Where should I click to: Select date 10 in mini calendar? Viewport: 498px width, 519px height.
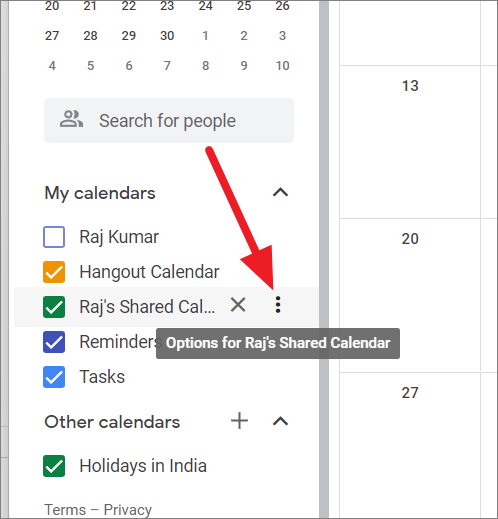282,66
